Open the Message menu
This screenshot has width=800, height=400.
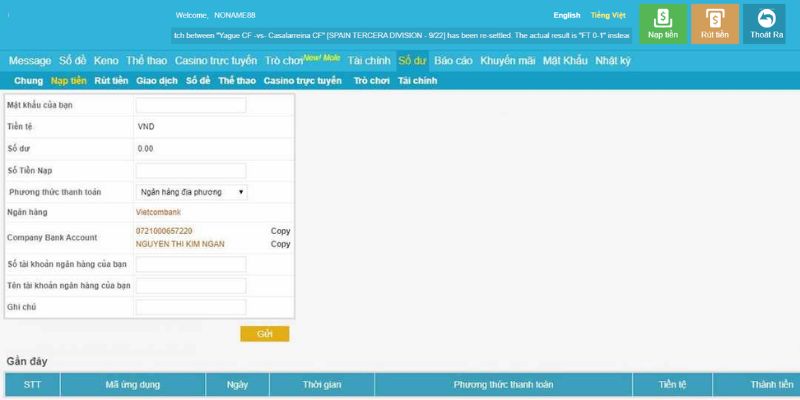(29, 61)
